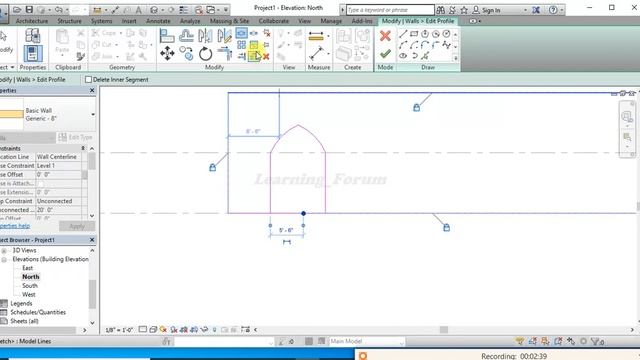This screenshot has height=360, width=640.
Task: Collapse the Constraints section header
Action: click(x=83, y=148)
